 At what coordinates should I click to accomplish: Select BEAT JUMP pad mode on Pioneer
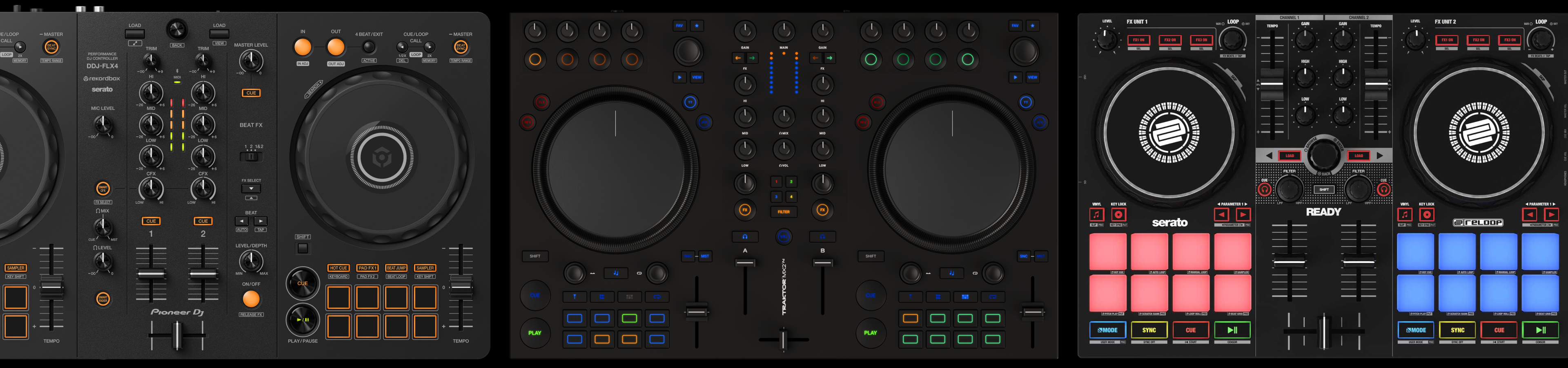click(396, 268)
